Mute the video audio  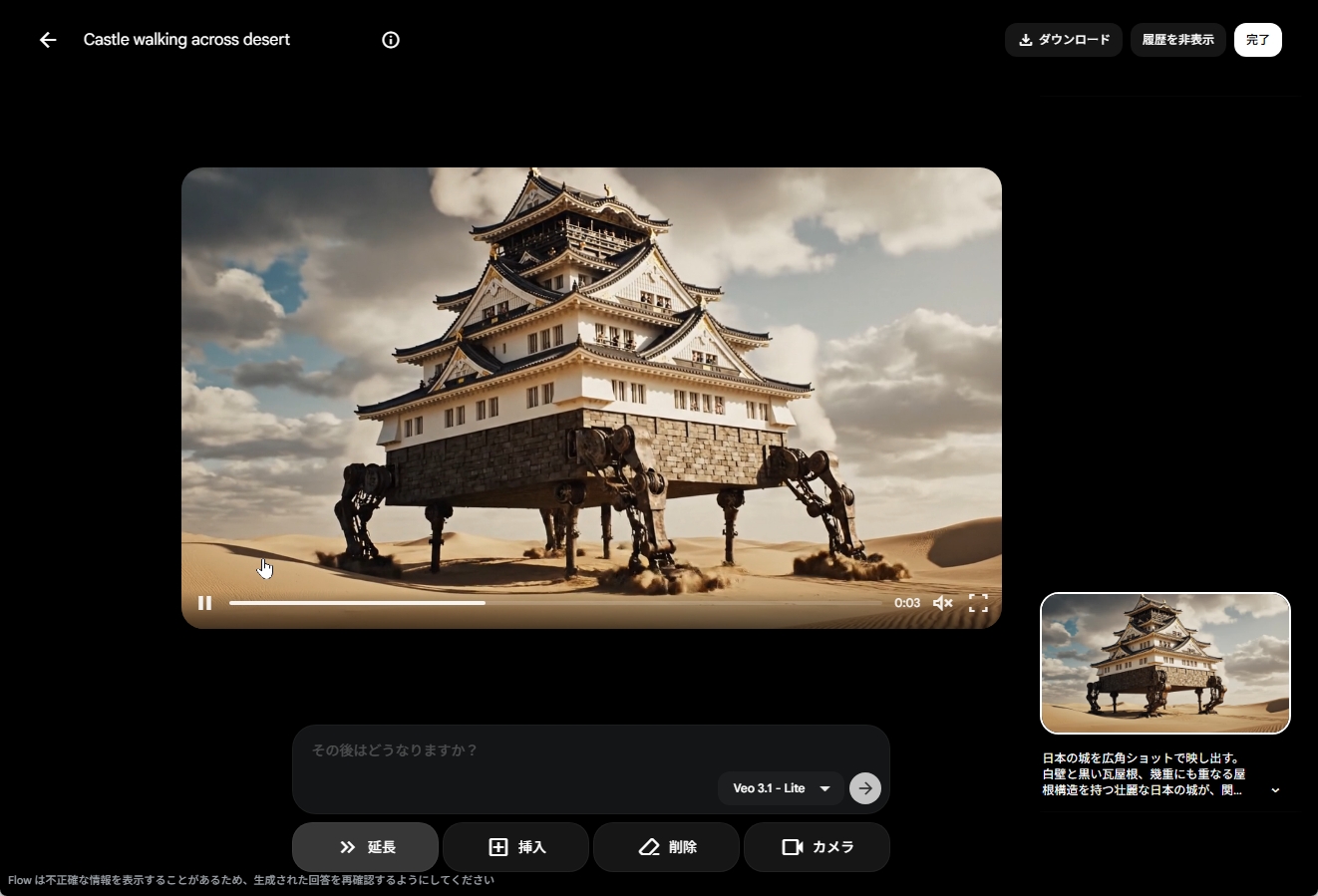click(x=942, y=603)
